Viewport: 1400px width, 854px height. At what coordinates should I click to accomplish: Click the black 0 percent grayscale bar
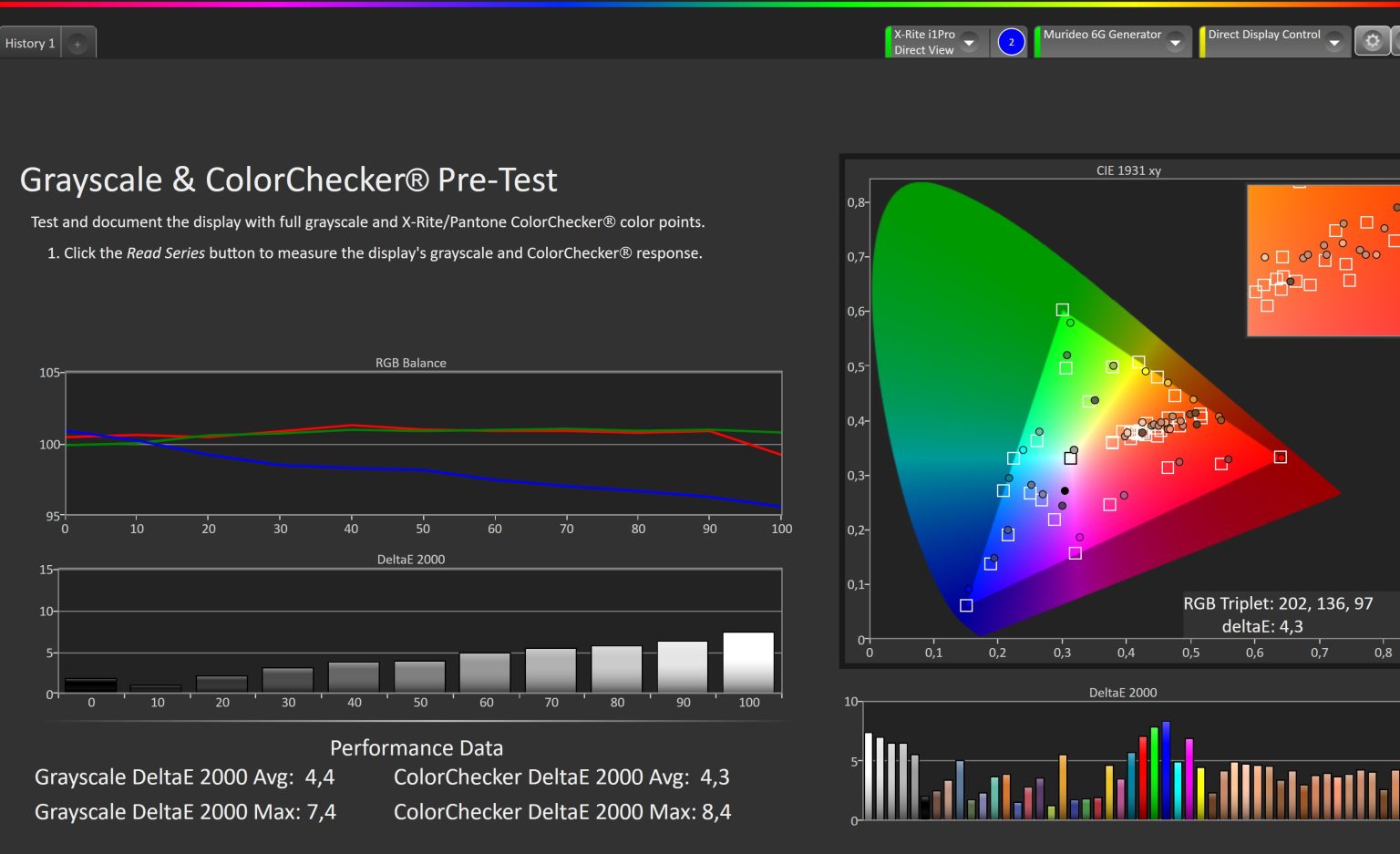pyautogui.click(x=91, y=685)
